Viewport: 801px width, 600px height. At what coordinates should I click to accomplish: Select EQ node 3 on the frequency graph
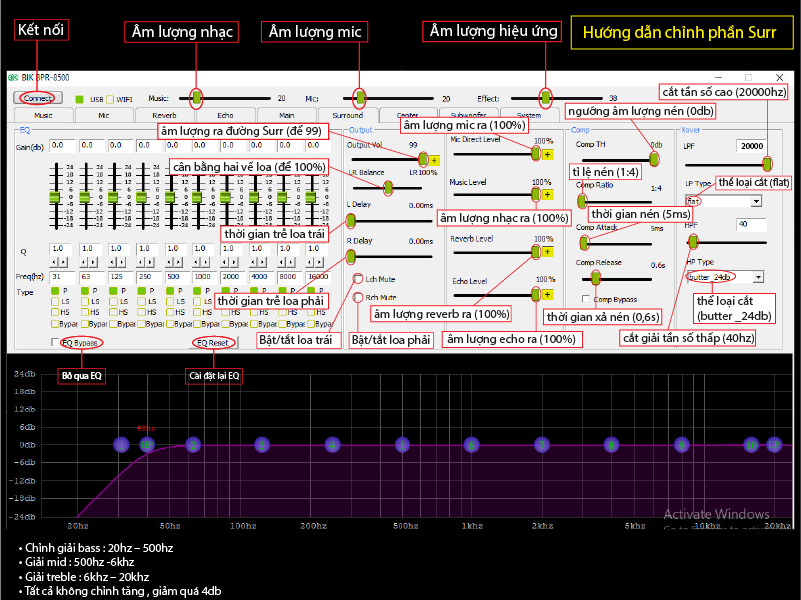(262, 445)
